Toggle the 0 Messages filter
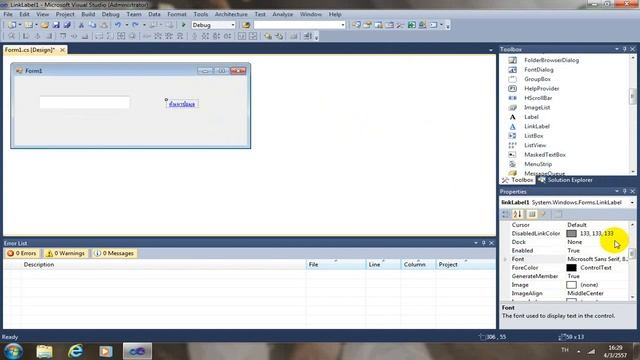The image size is (640, 360). click(114, 253)
